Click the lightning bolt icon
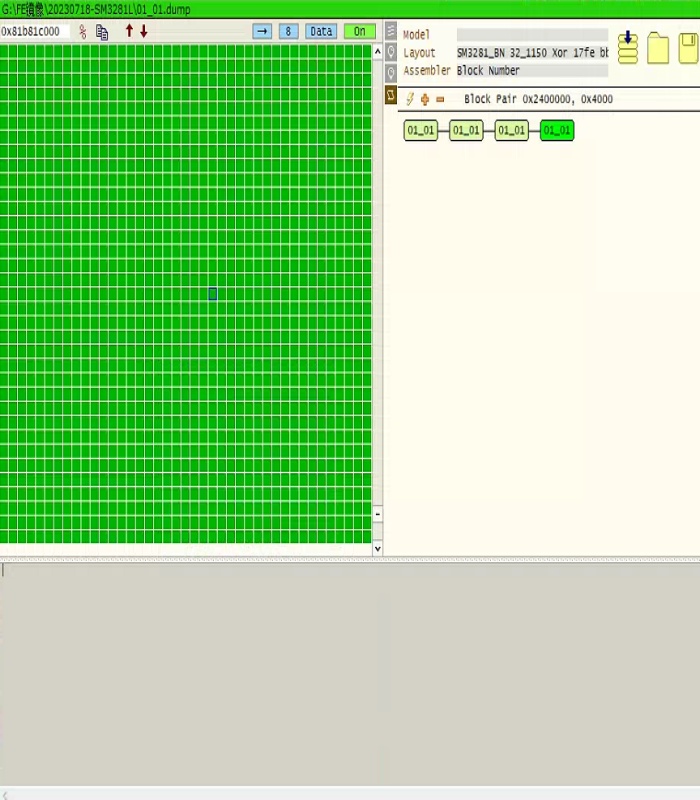This screenshot has width=700, height=800. [410, 99]
